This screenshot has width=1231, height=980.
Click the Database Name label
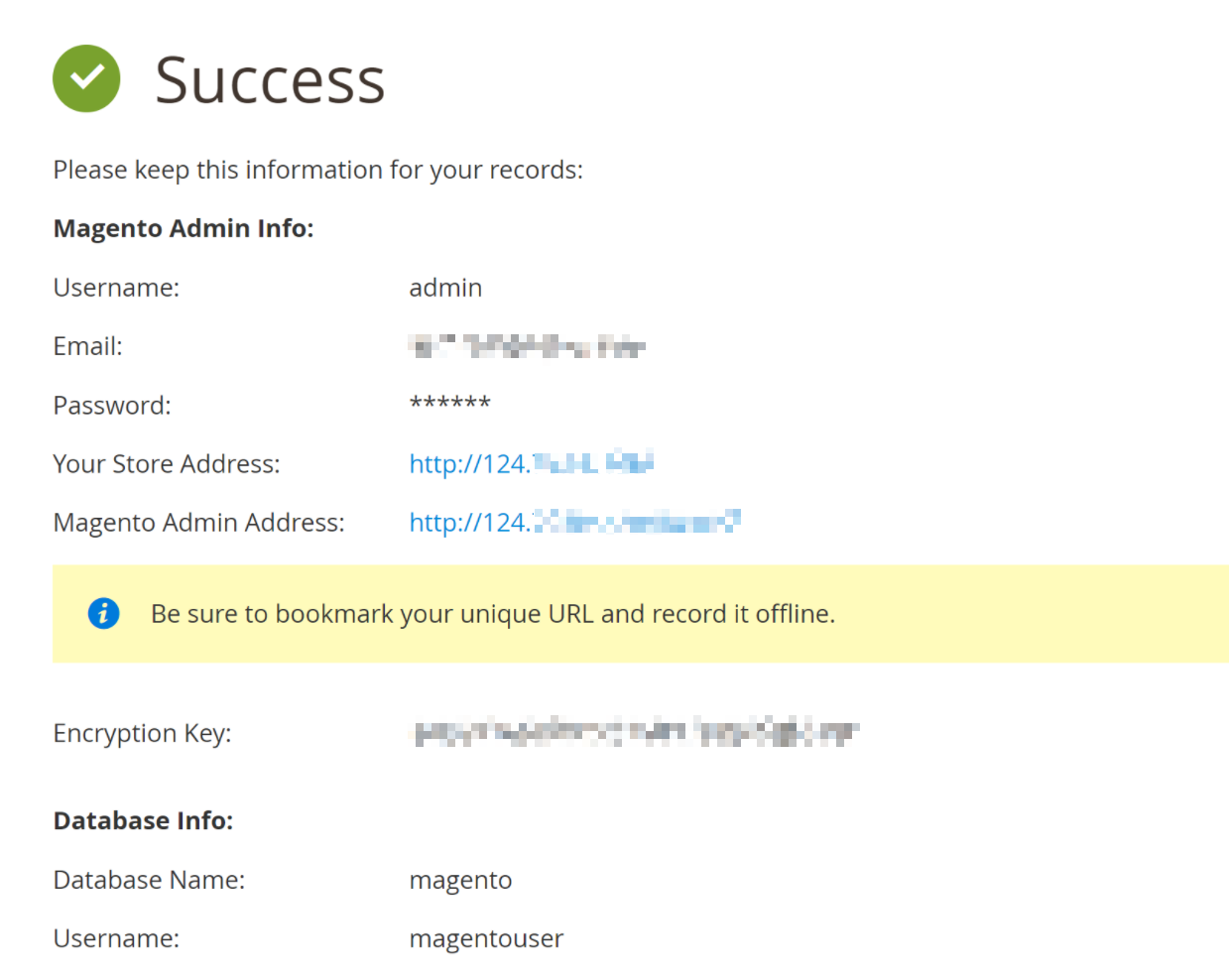pos(149,880)
